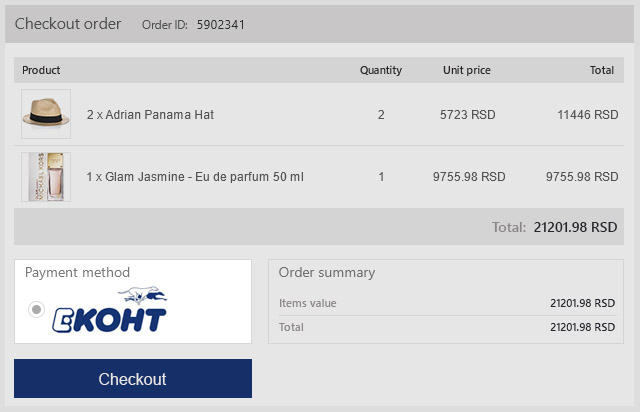Screen dimensions: 640x412
Task: Click the Payment method heading
Action: pos(77,272)
